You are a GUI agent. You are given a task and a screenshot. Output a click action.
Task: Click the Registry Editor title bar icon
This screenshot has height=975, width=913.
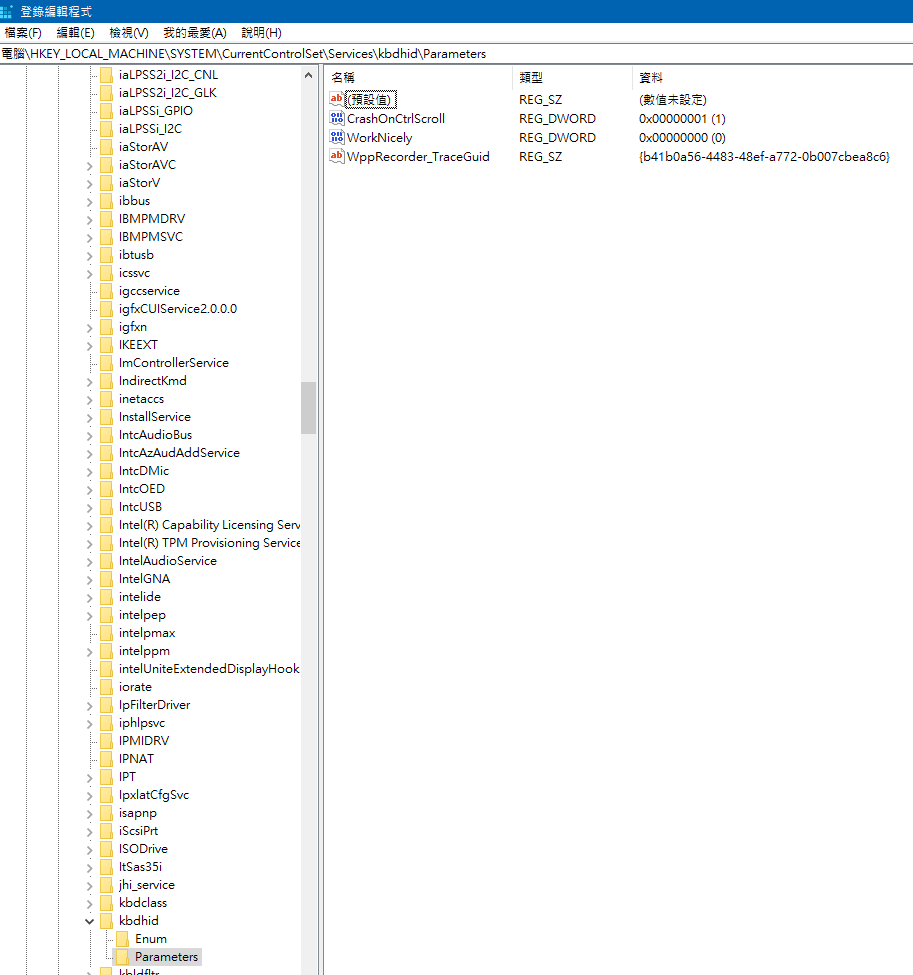[x=9, y=11]
